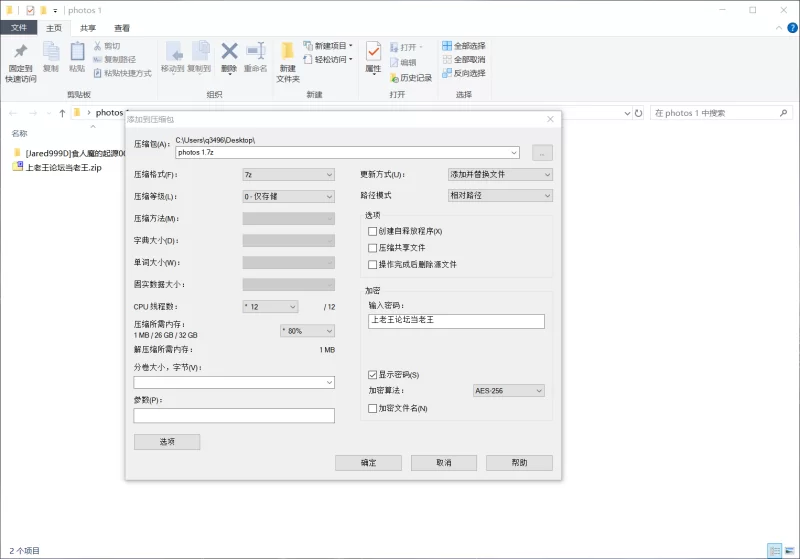This screenshot has height=559, width=800.
Task: Click the 固定到快速访问 pin icon
Action: click(x=20, y=52)
